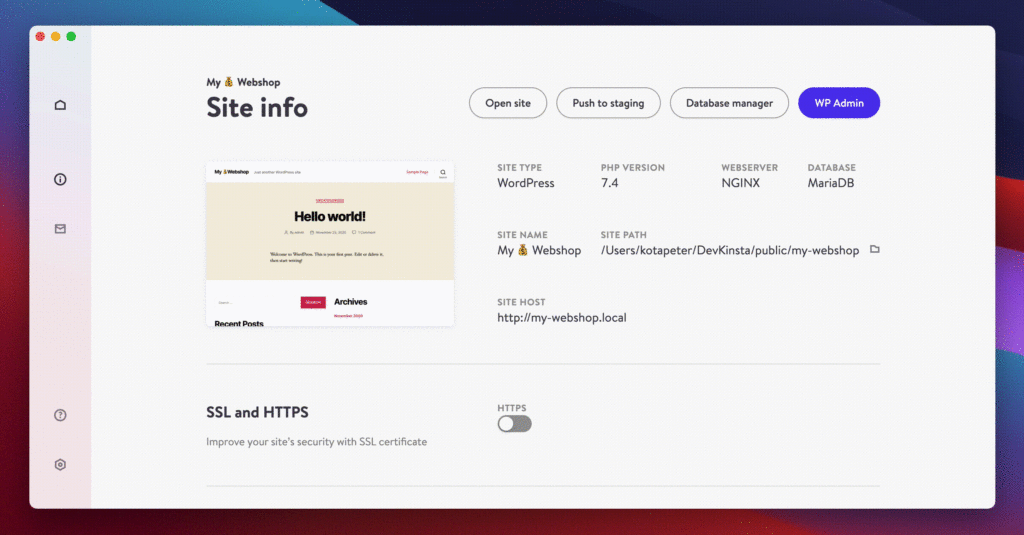Click the WordPress site type value

tap(526, 183)
